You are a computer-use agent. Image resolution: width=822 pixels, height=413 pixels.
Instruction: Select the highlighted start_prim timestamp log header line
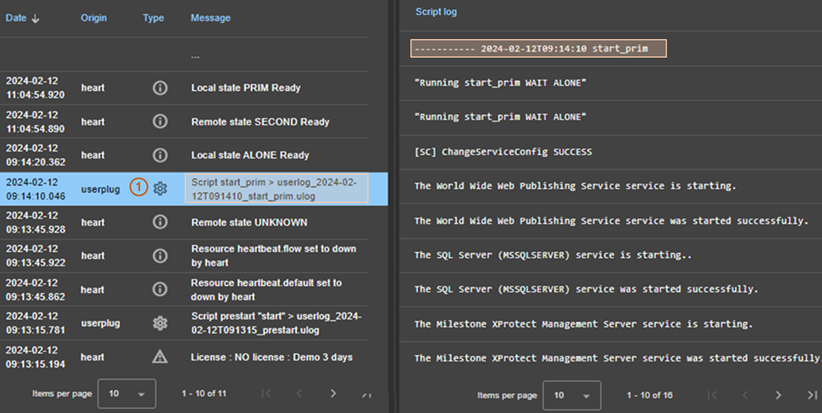point(538,48)
